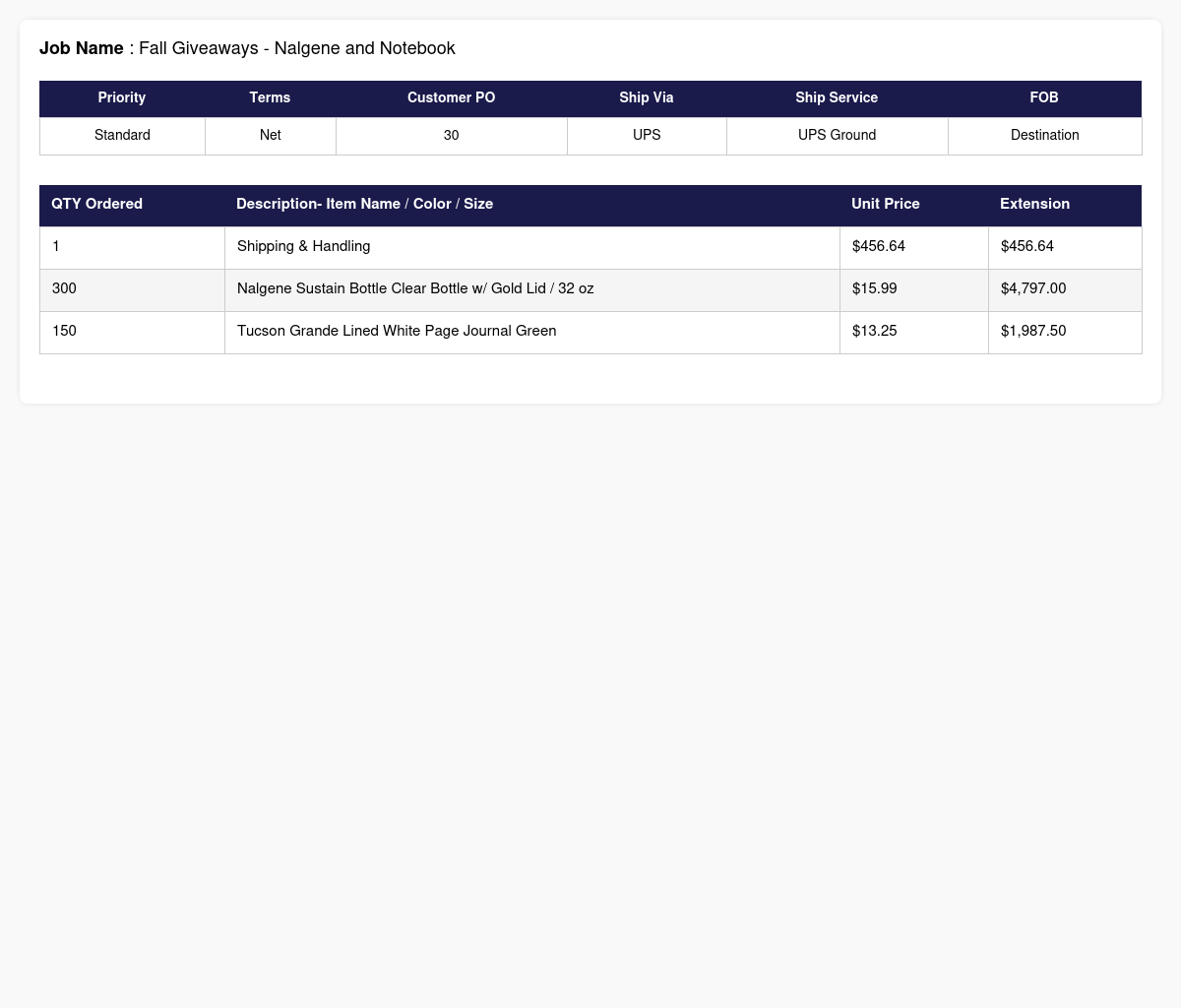Image resolution: width=1181 pixels, height=1008 pixels.
Task: Select the $15.99 unit price
Action: (x=913, y=289)
